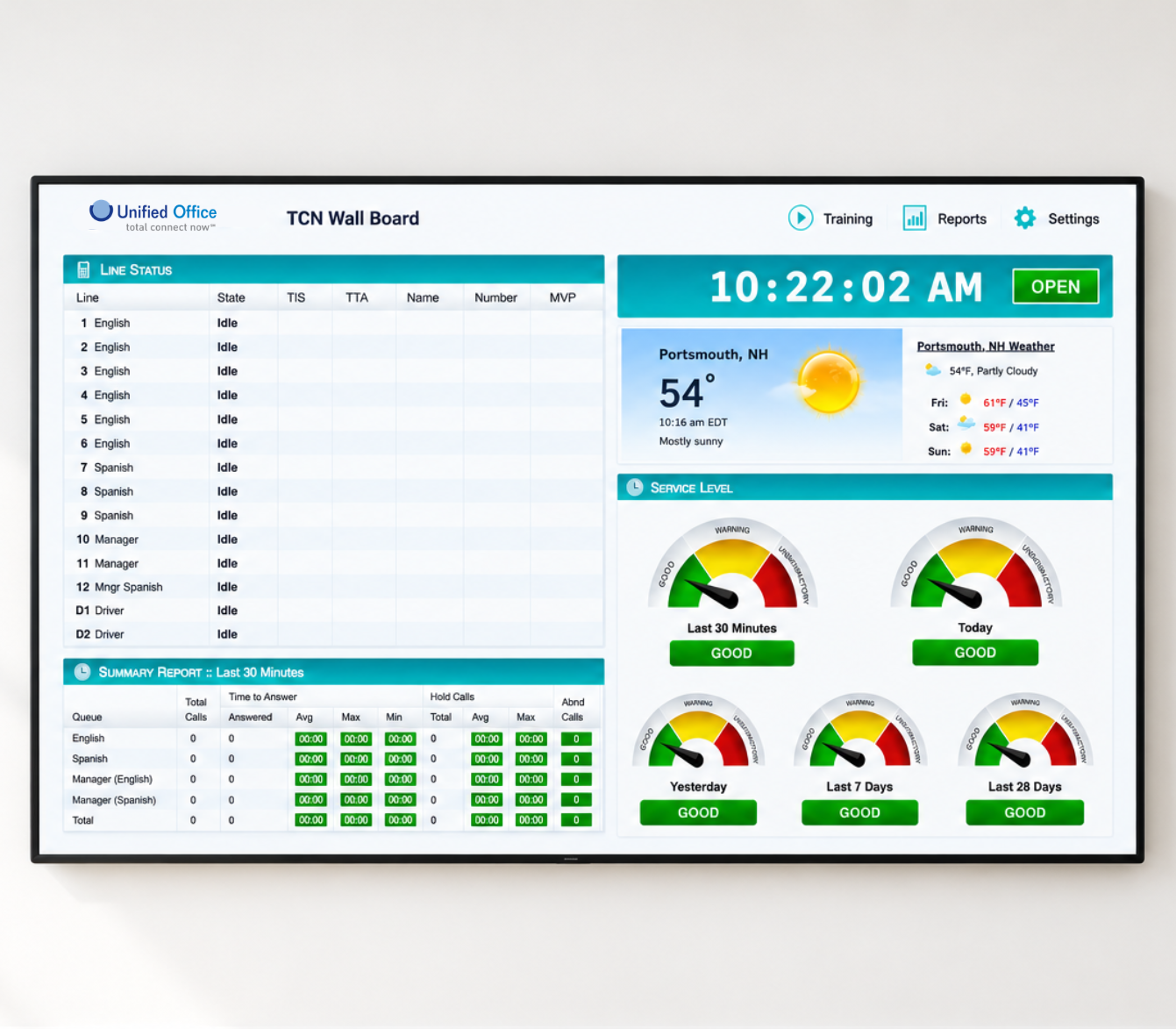Screen dimensions: 1176x1029
Task: Select line 10 Manager row
Action: pyautogui.click(x=333, y=540)
